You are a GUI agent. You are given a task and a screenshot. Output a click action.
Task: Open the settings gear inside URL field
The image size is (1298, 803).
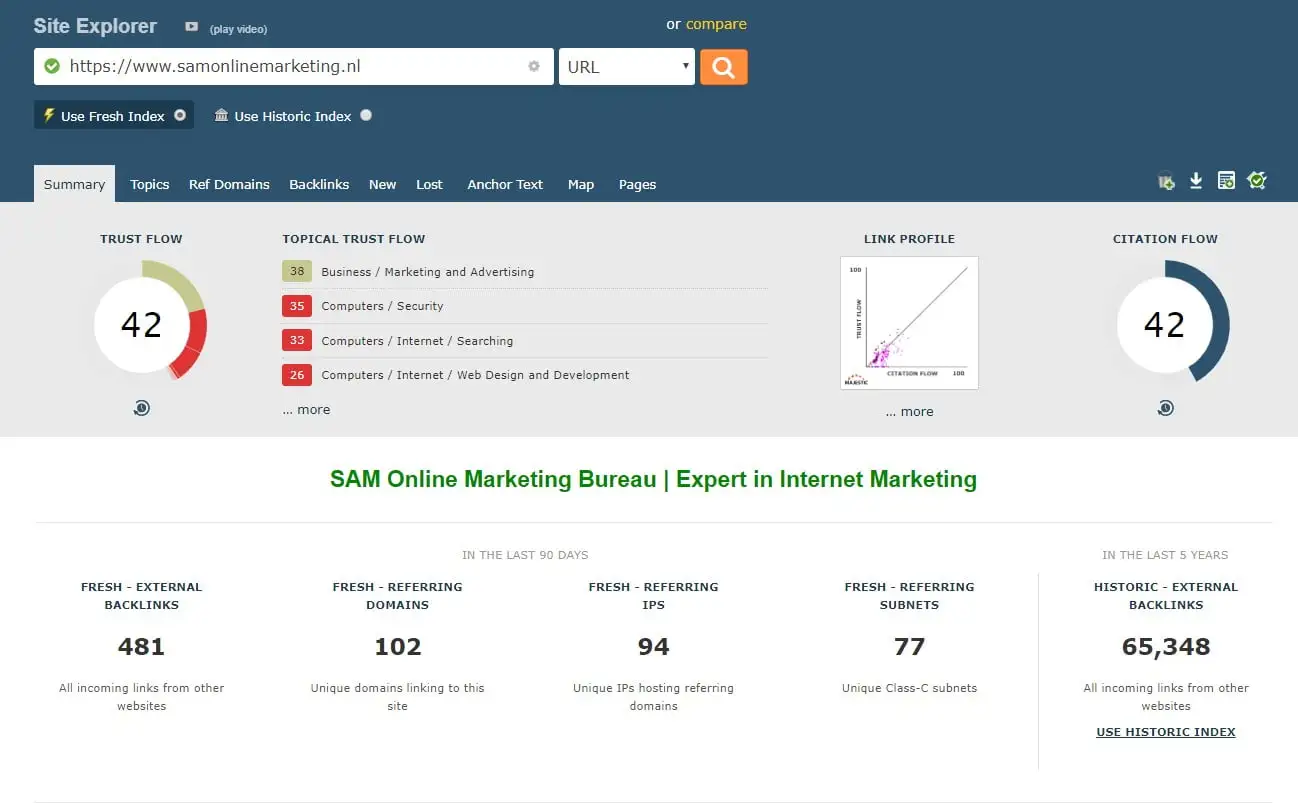tap(534, 67)
